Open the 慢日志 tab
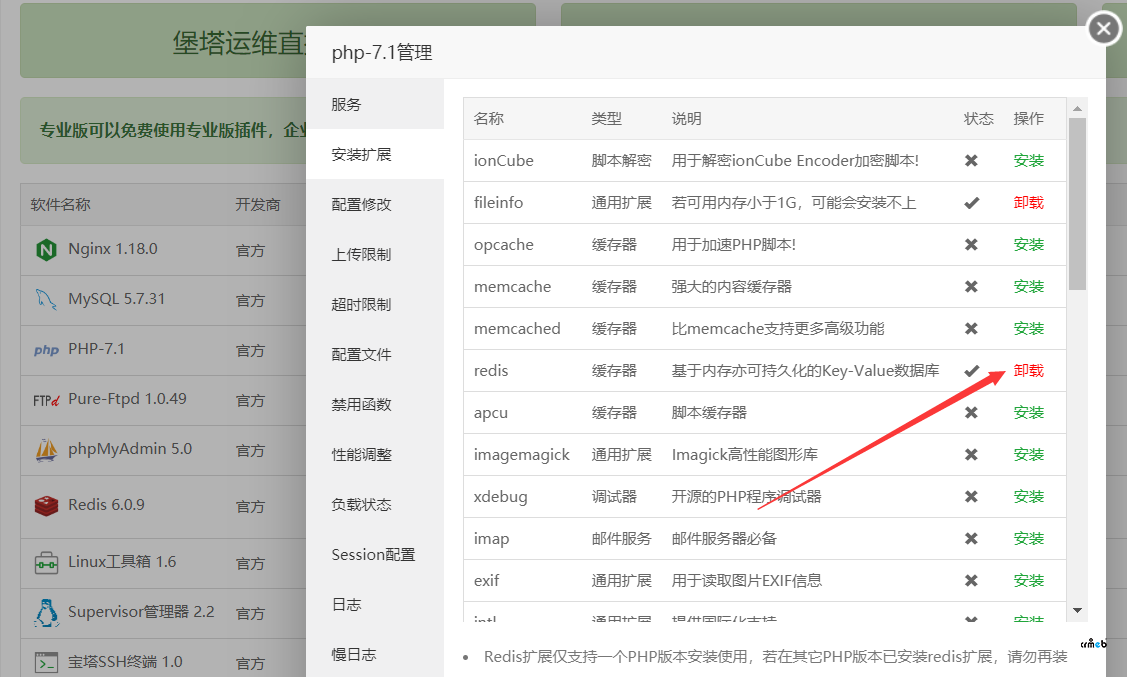The image size is (1127, 677). [x=374, y=654]
